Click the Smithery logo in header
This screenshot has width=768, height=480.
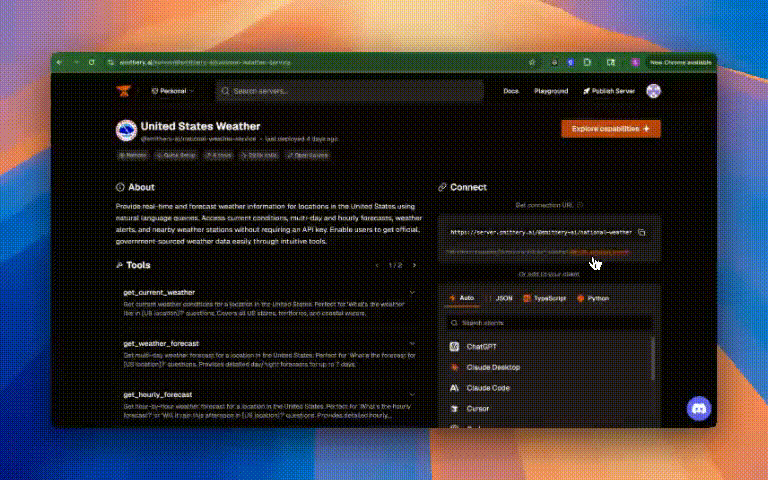(123, 91)
